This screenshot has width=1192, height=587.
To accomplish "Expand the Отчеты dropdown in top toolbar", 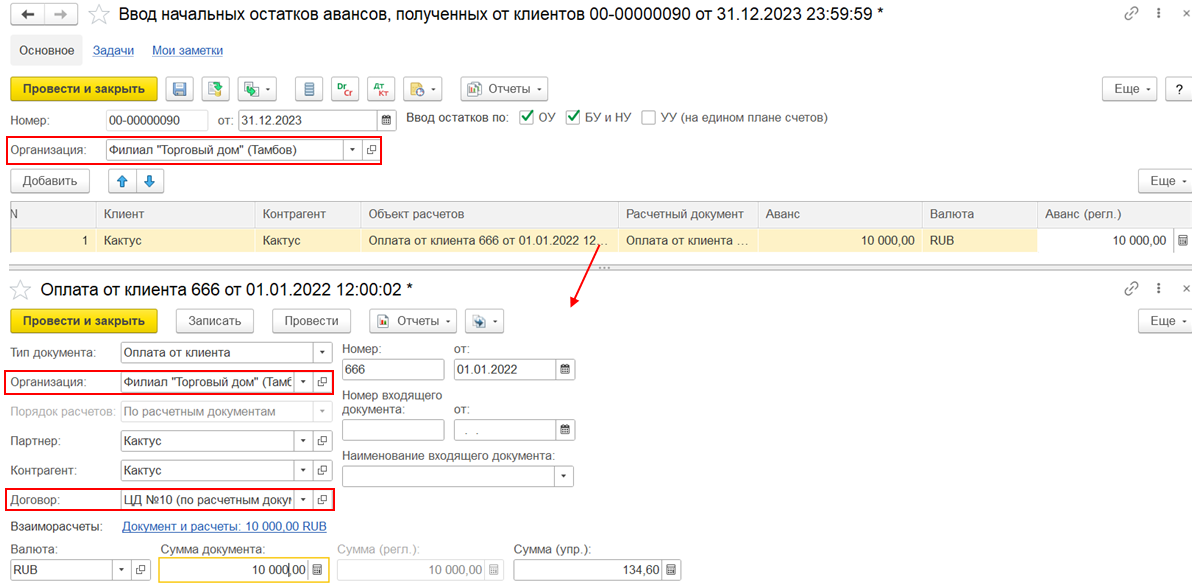I will (504, 89).
